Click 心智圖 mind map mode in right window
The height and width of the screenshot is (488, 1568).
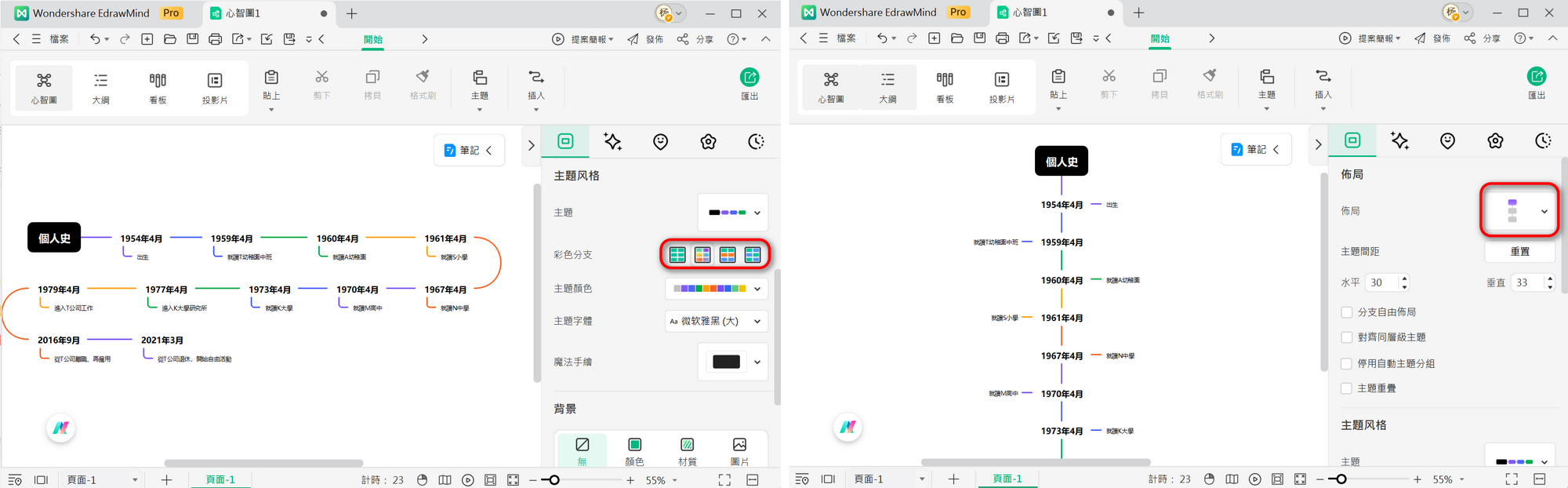coord(831,87)
